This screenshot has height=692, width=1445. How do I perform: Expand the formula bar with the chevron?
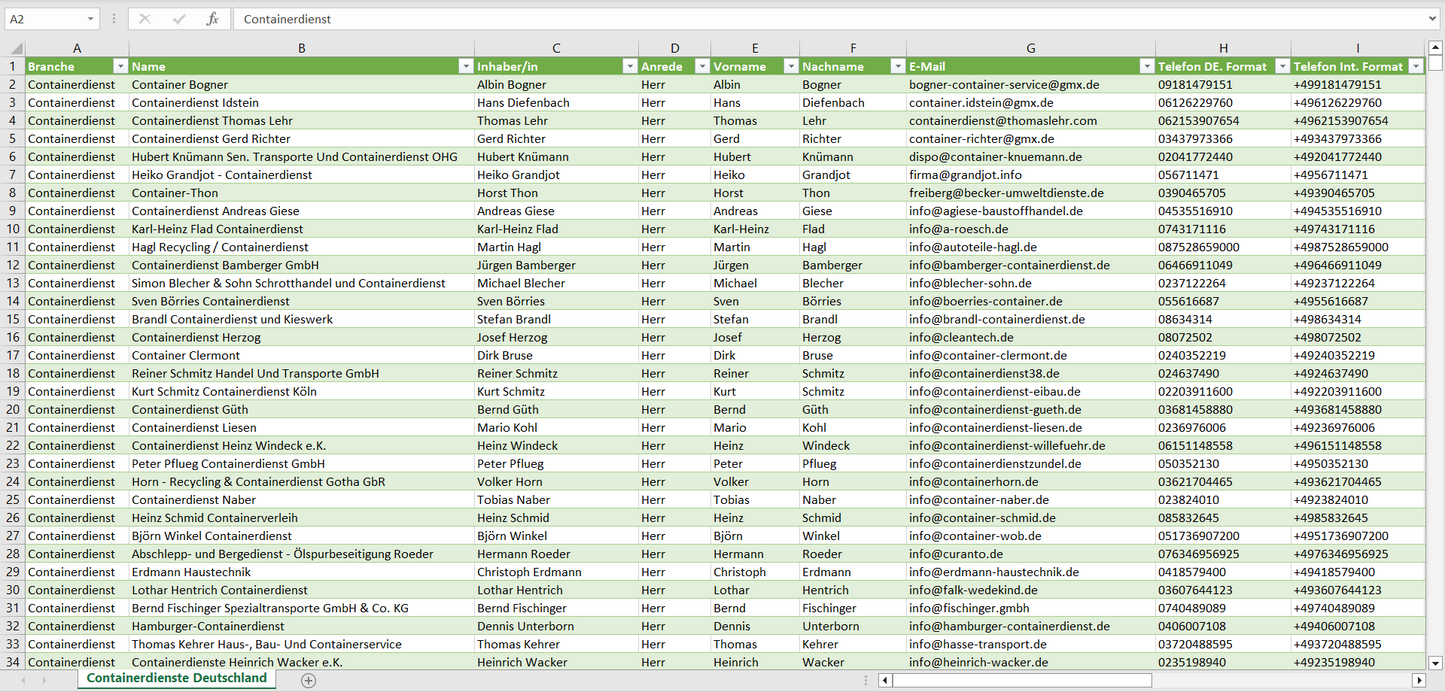pyautogui.click(x=1434, y=19)
